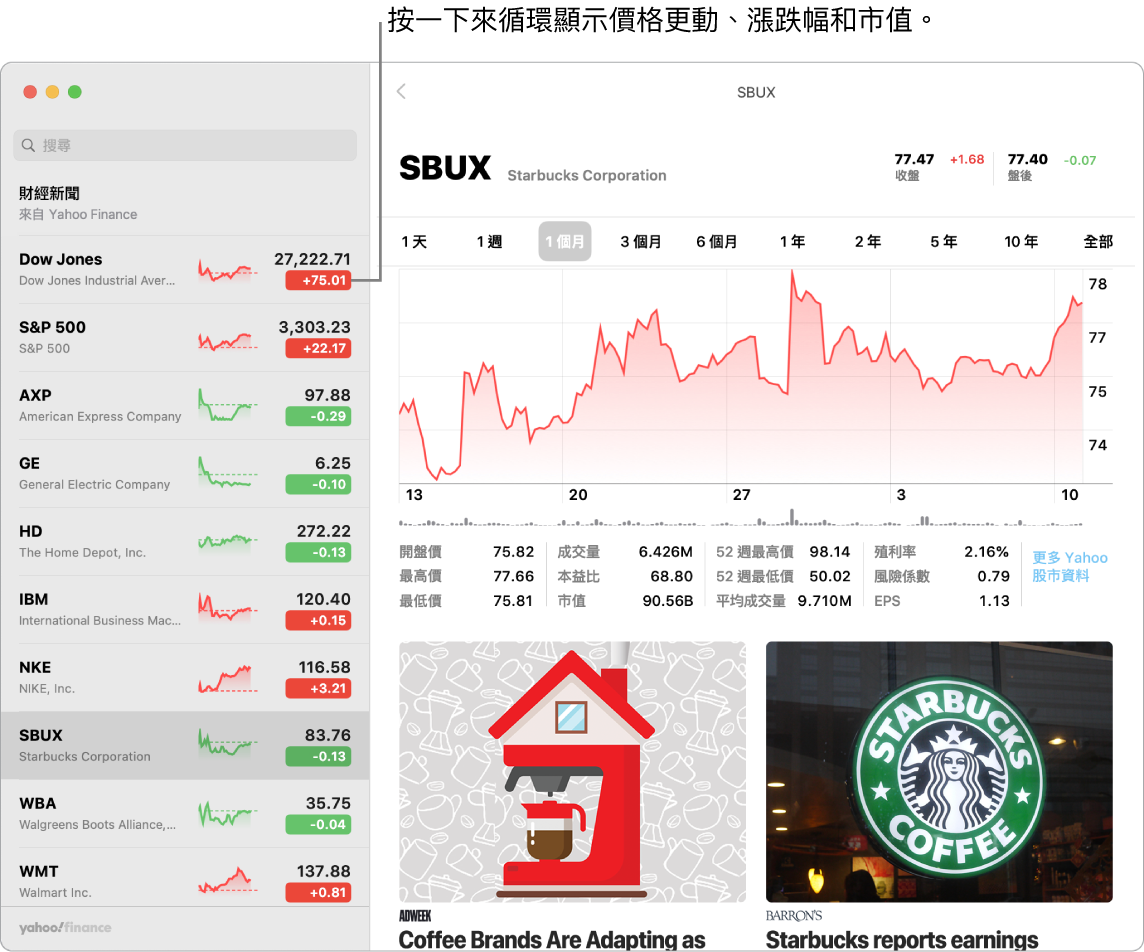Toggle IBM +0.15 change badge
Screen dimensions: 1144x952
pyautogui.click(x=318, y=620)
